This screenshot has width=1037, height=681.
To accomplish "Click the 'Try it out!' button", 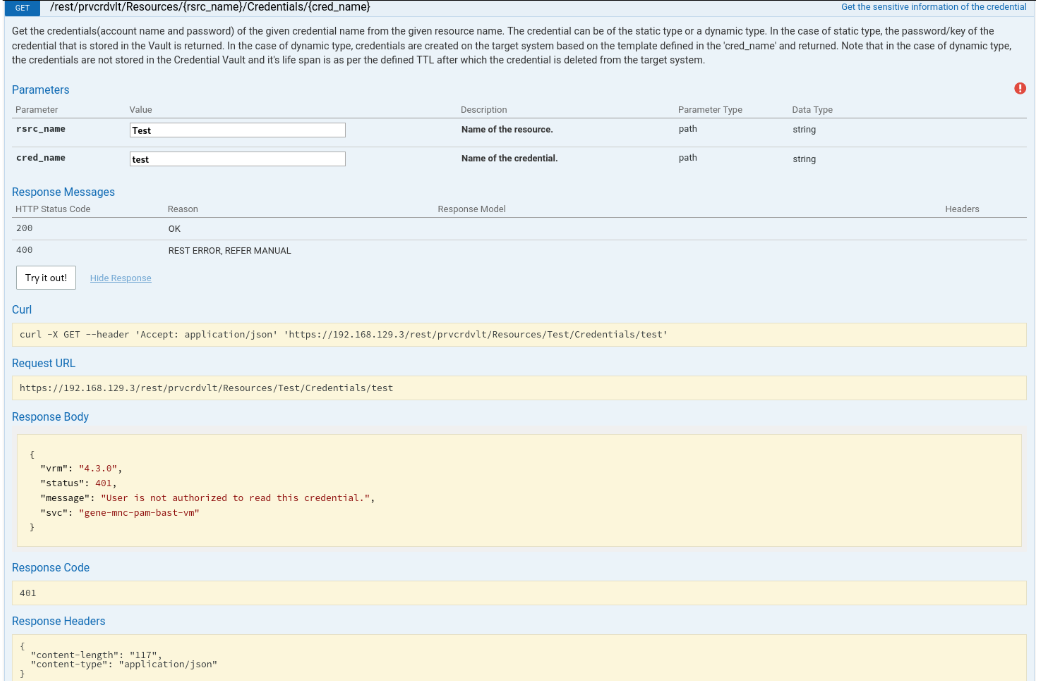I will [46, 278].
